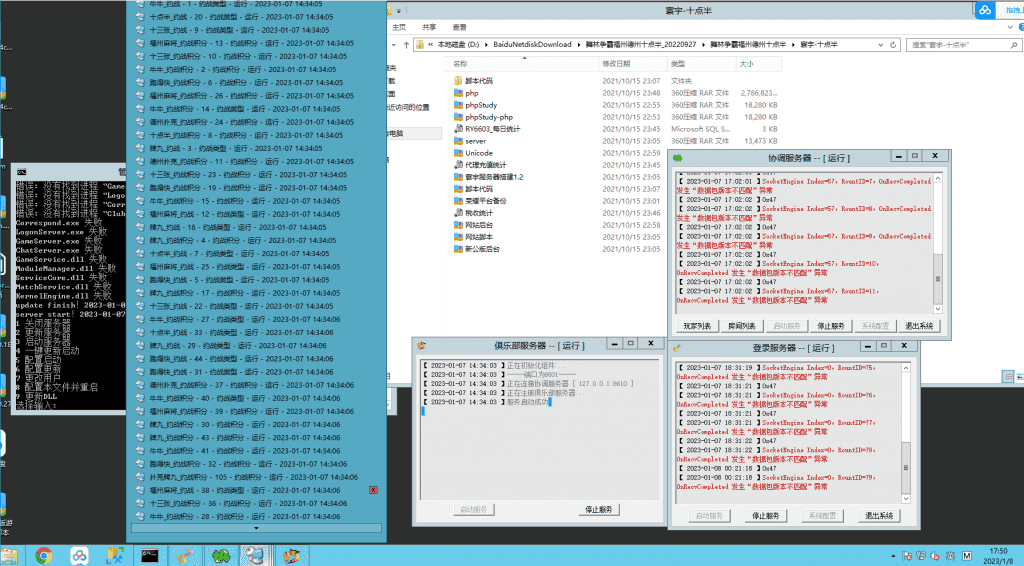The width and height of the screenshot is (1024, 566).
Task: Sort files by 名称 column header
Action: pos(522,64)
